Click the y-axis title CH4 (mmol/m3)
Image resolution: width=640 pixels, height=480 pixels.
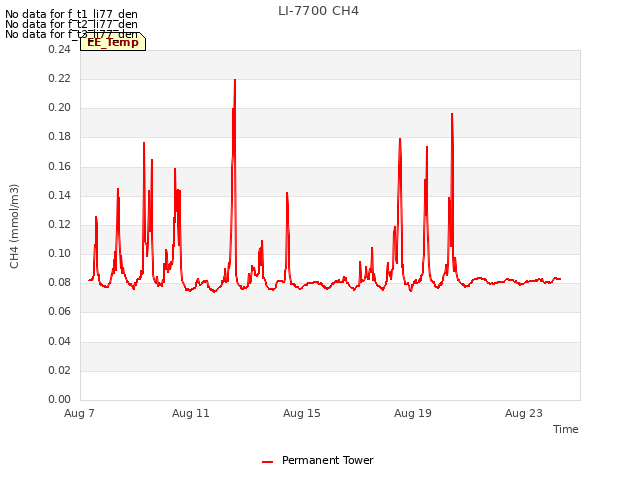[14, 226]
